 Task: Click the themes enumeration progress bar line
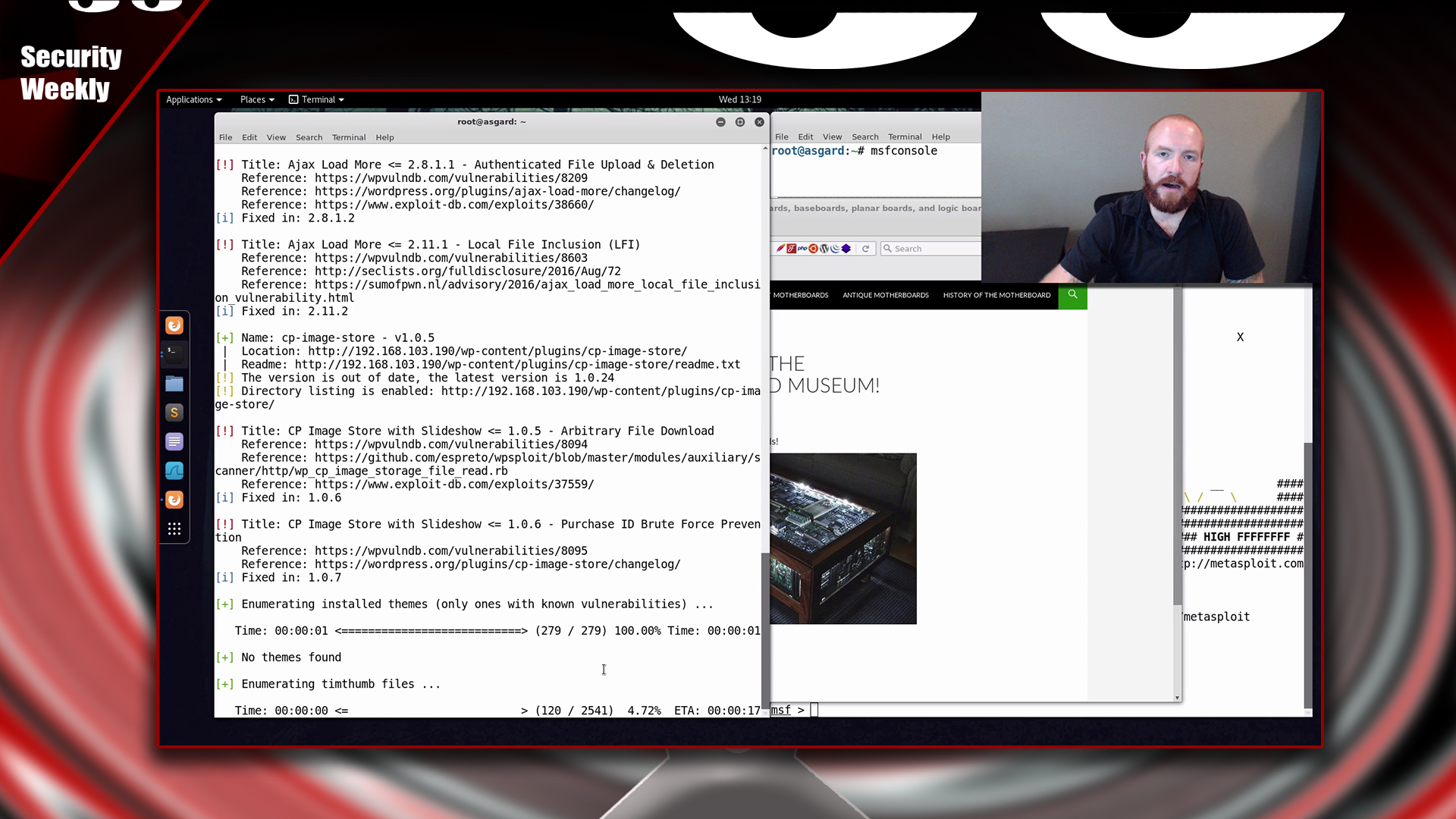click(x=497, y=631)
